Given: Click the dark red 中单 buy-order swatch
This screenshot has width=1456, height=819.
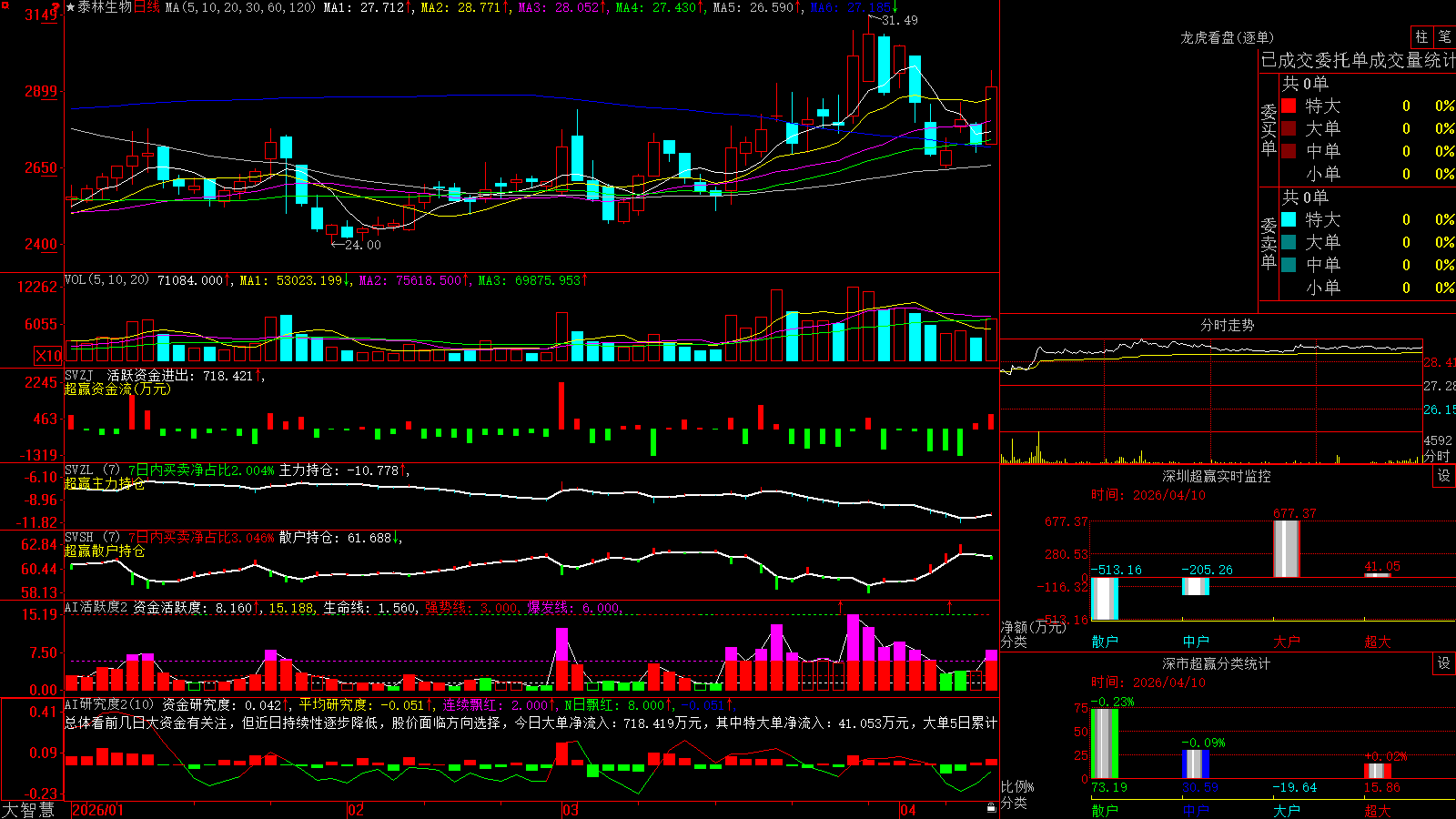Looking at the screenshot, I should 1289,151.
